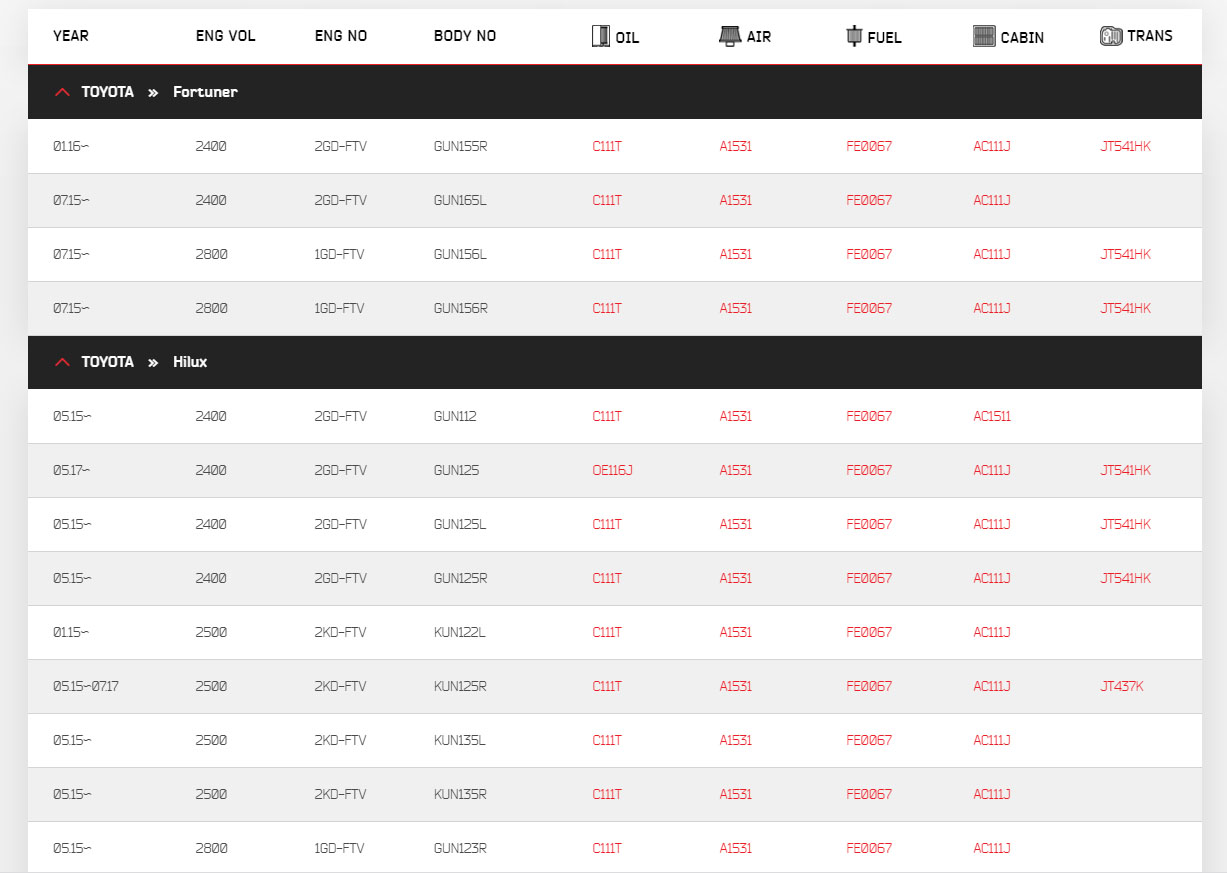Open fuel filter FE0067 for GUN123R
This screenshot has height=879, width=1227.
click(869, 848)
